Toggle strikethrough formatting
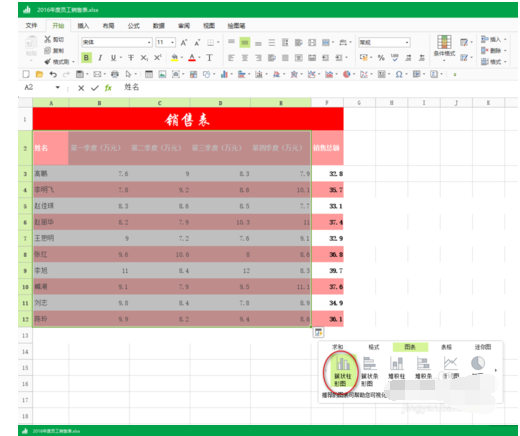This screenshot has height=436, width=520. 131,58
